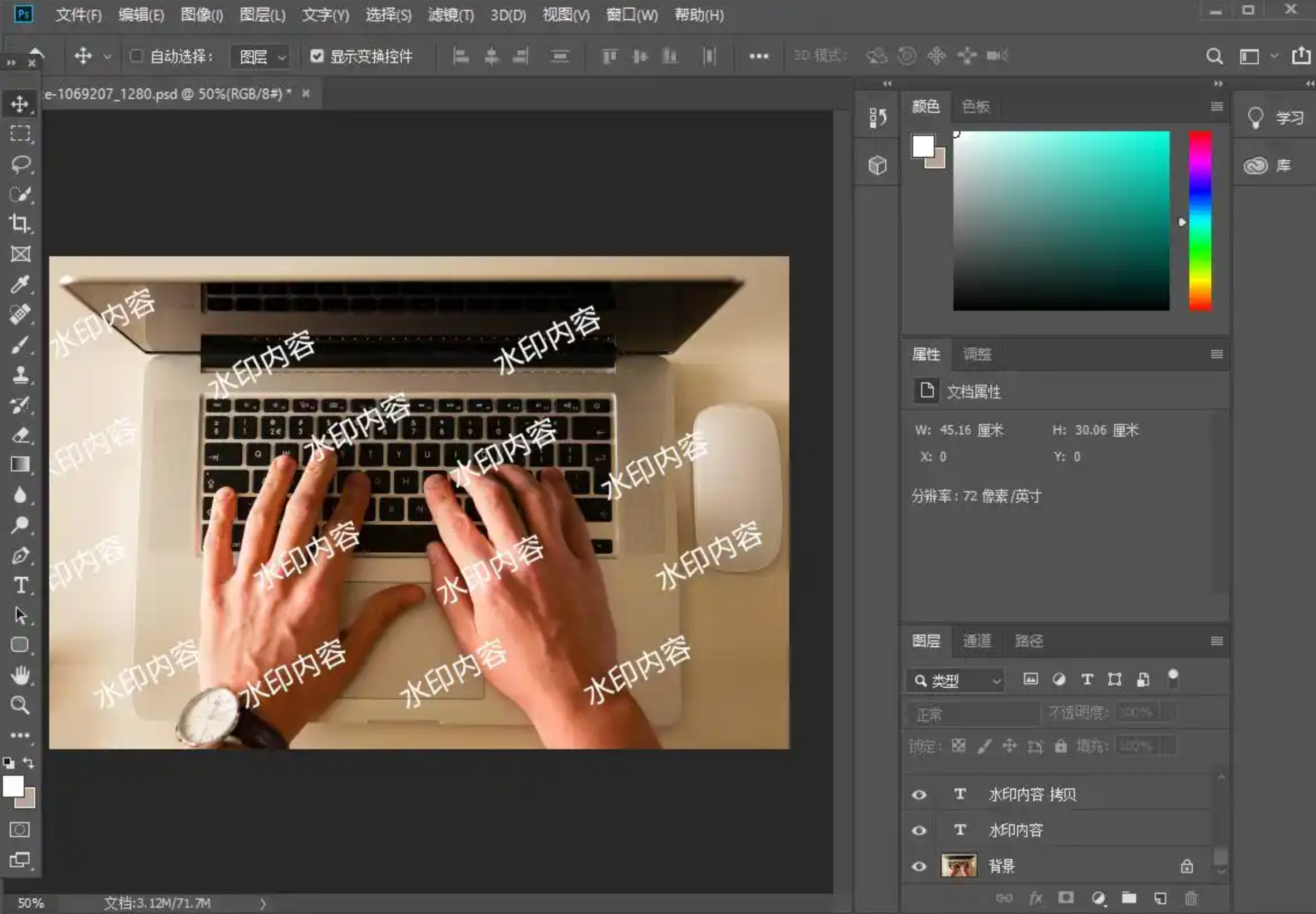Create new group with folder icon
Image resolution: width=1316 pixels, height=914 pixels.
(x=1129, y=898)
